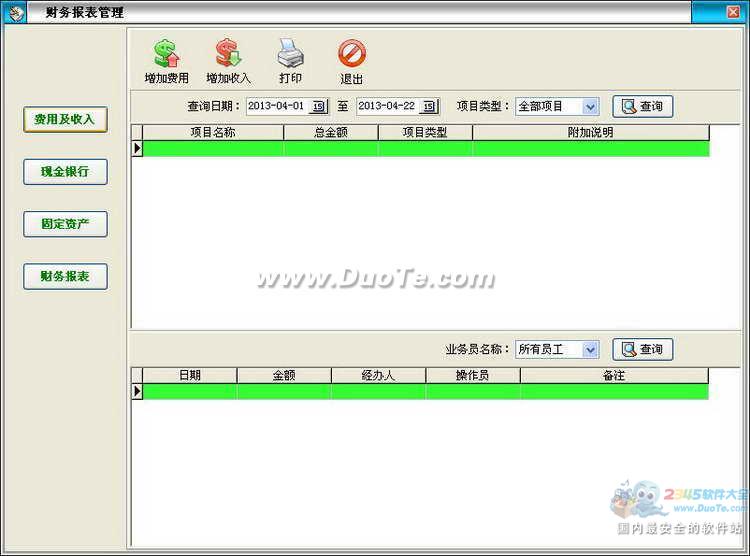Click row indicator arrow in upper table

click(x=137, y=149)
